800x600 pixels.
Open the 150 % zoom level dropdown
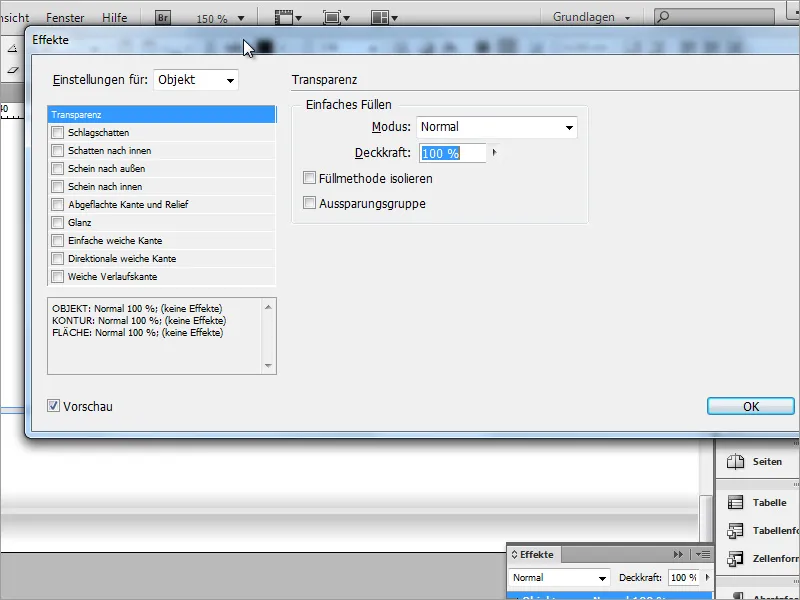[x=241, y=19]
